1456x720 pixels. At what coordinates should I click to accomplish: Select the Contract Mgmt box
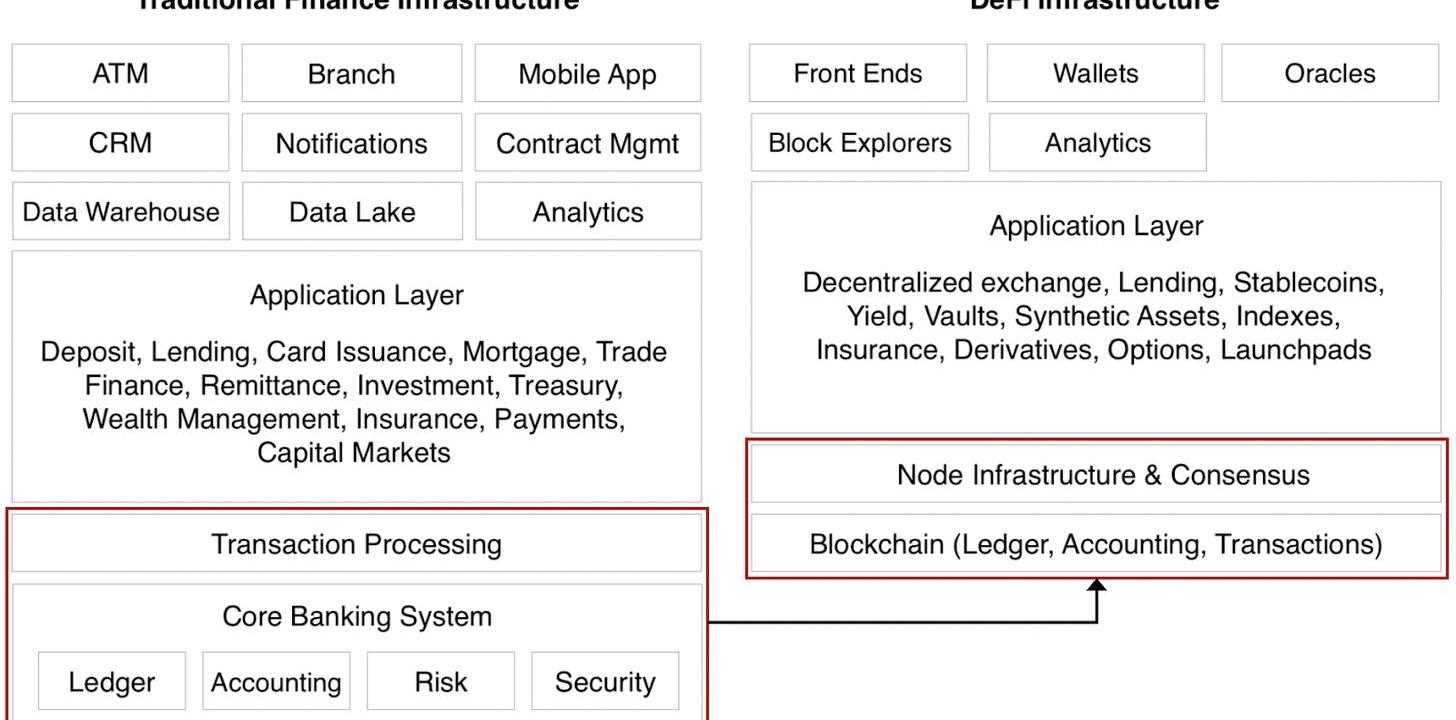pos(588,142)
